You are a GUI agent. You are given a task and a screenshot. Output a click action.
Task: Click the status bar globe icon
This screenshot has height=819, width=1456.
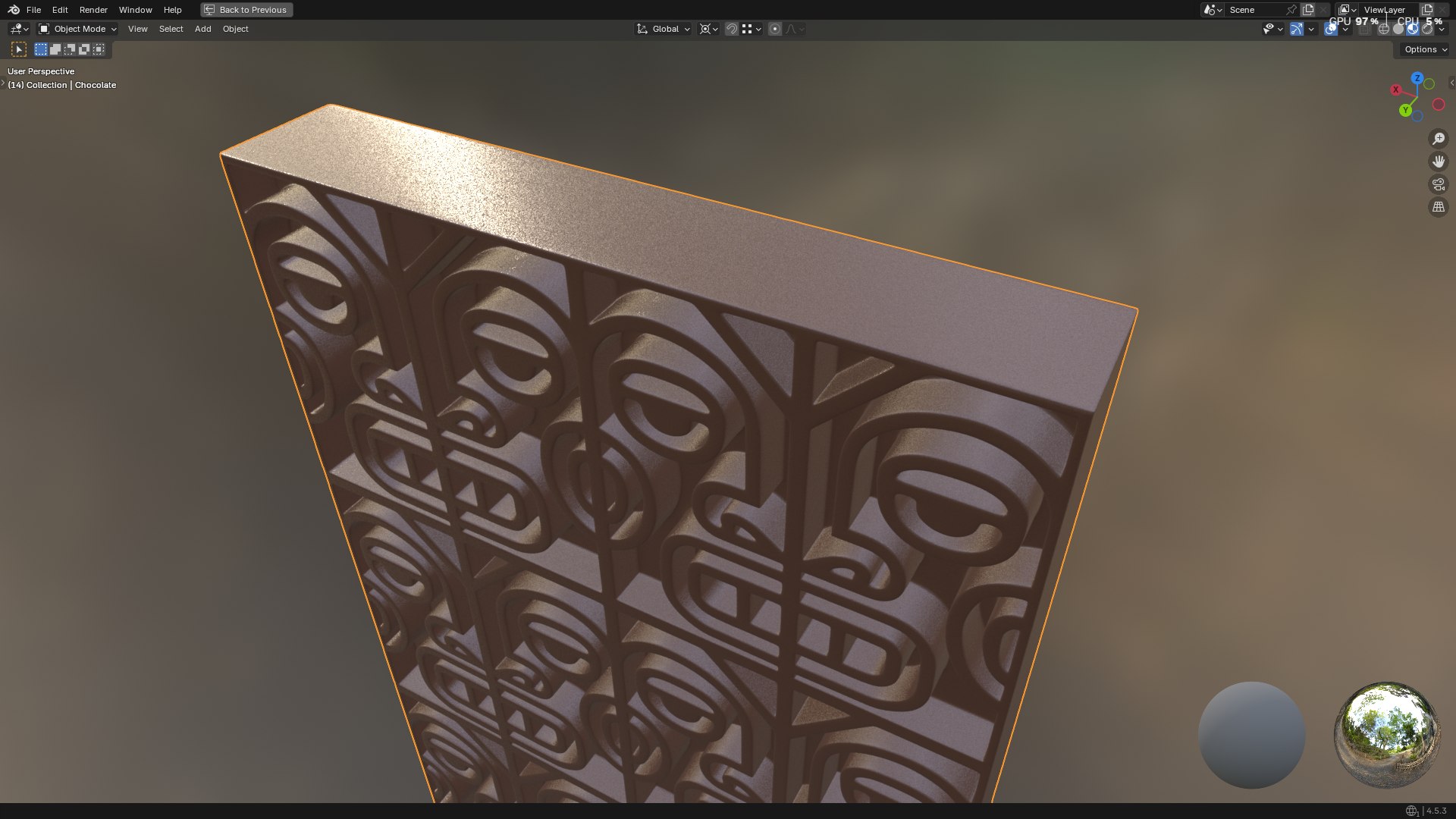(x=1411, y=811)
